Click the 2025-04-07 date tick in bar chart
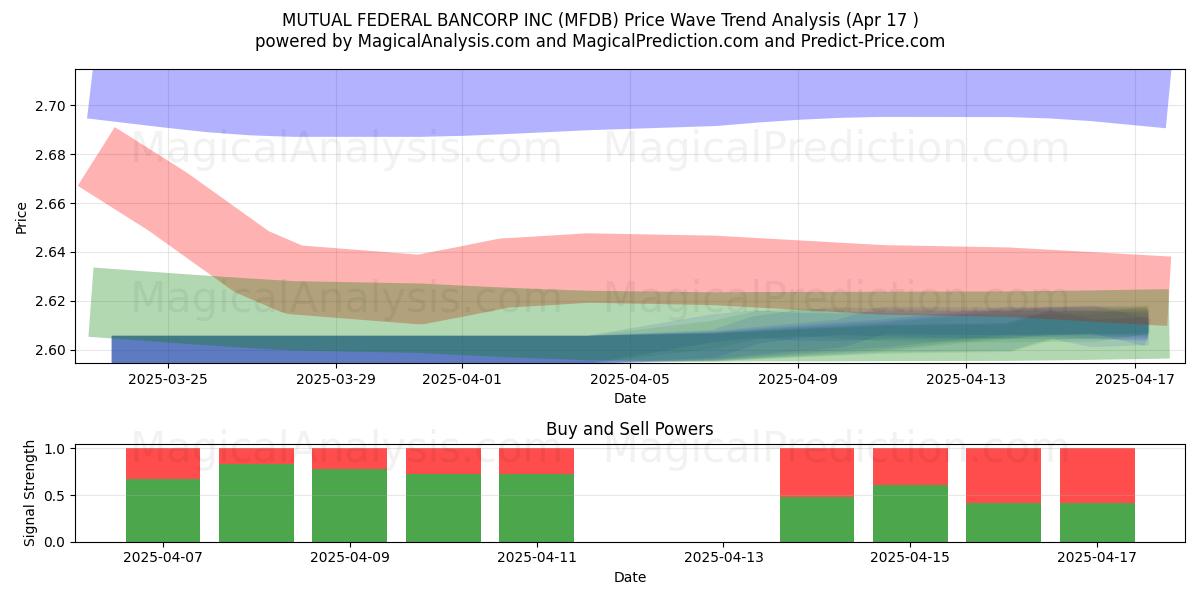The height and width of the screenshot is (600, 1200). 163,557
